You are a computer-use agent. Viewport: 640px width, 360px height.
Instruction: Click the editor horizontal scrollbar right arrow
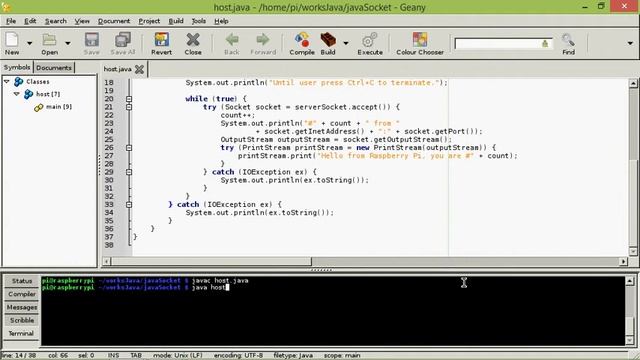point(623,261)
